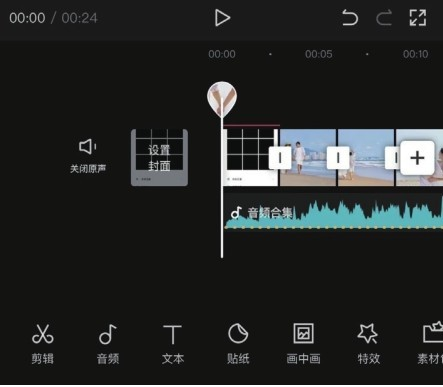
Task: Add a new clip with plus button
Action: pyautogui.click(x=417, y=158)
